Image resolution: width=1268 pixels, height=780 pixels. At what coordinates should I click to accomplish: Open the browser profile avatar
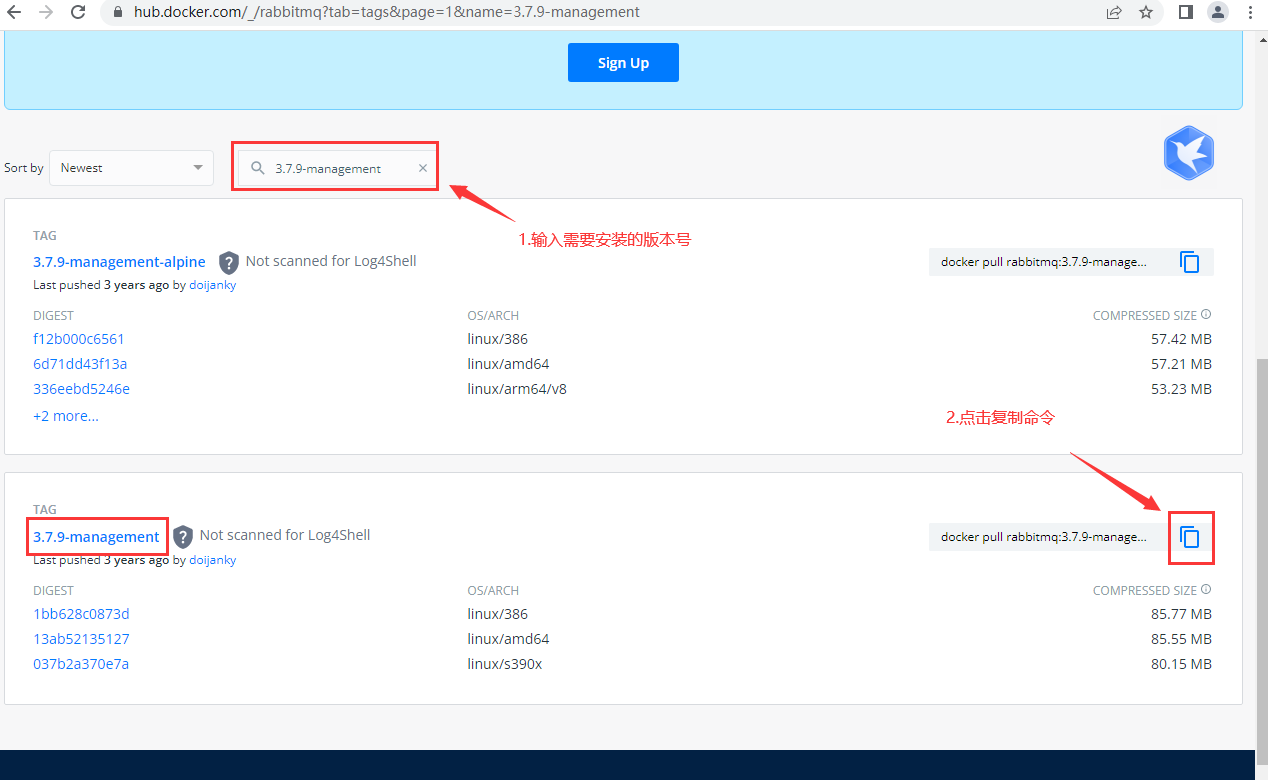click(x=1217, y=13)
